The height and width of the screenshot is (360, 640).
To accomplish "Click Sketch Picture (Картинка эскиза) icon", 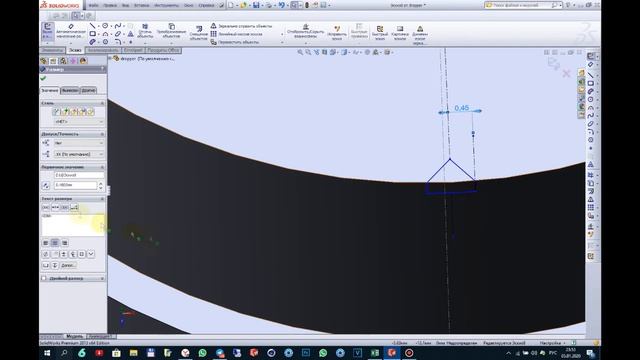I will click(x=400, y=29).
